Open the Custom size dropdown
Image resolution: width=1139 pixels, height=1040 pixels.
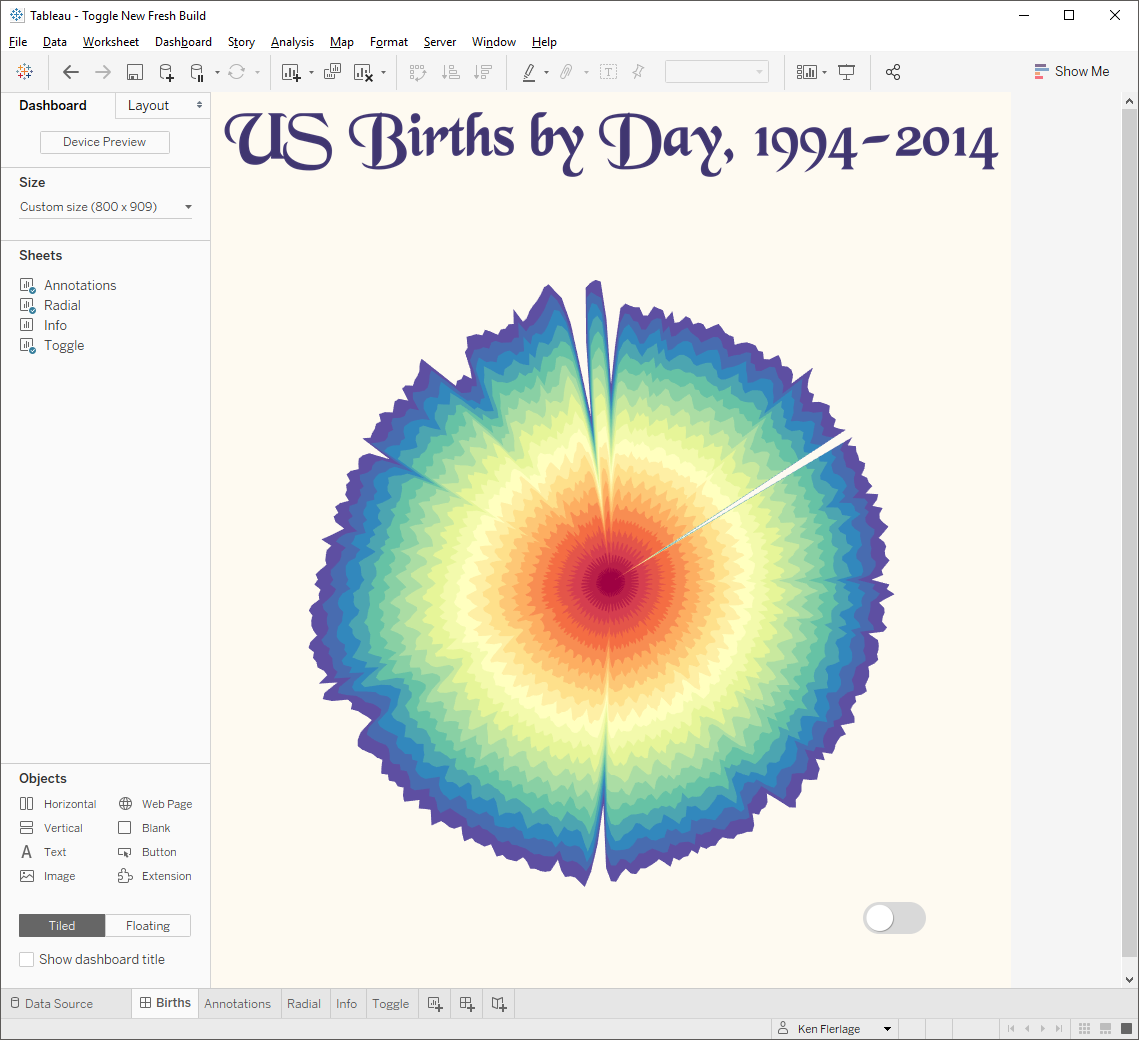(x=105, y=207)
